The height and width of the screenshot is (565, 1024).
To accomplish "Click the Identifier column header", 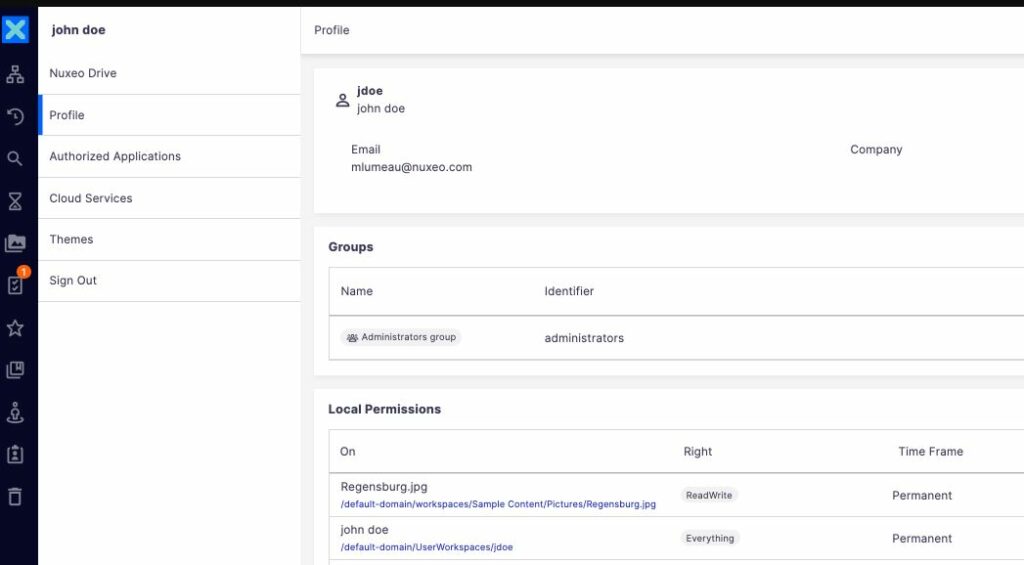I will coord(569,291).
